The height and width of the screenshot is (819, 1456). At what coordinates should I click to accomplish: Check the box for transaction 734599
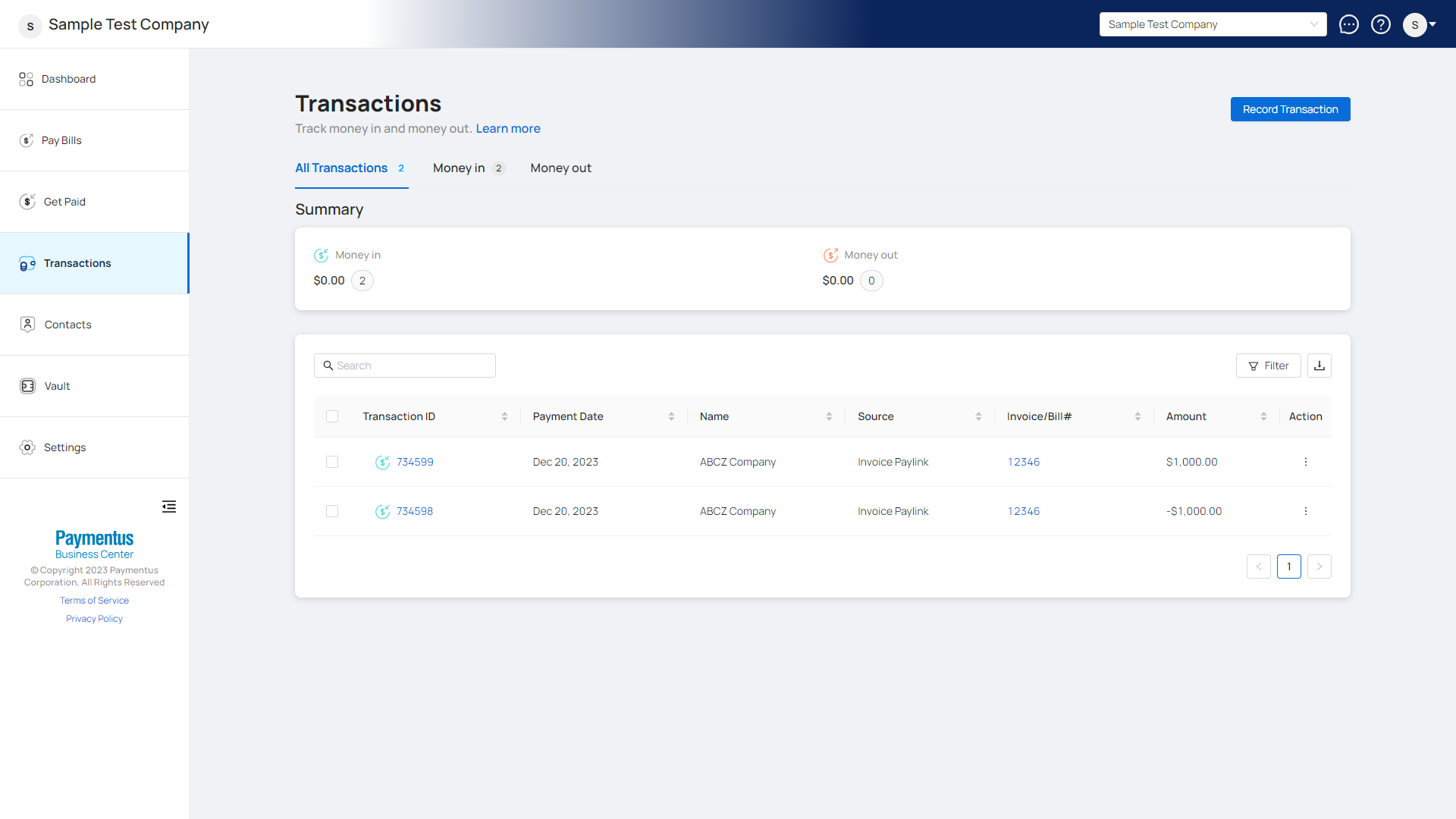tap(332, 462)
